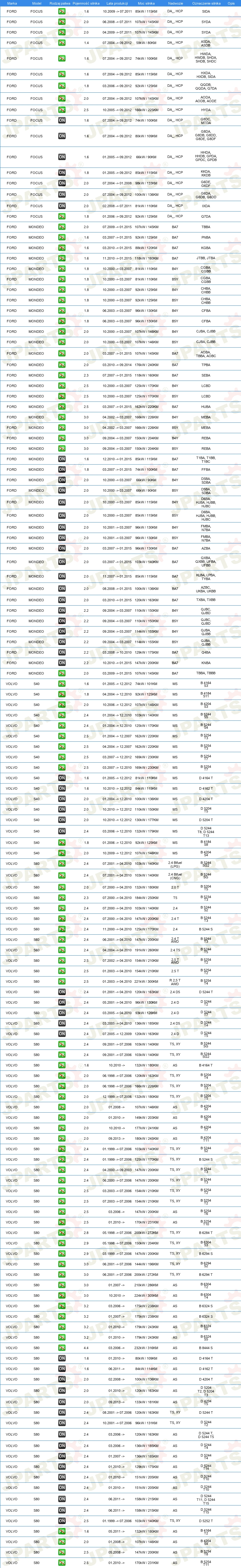Click diesel ON icon in Mondeo Q4BA row

pos(61,652)
